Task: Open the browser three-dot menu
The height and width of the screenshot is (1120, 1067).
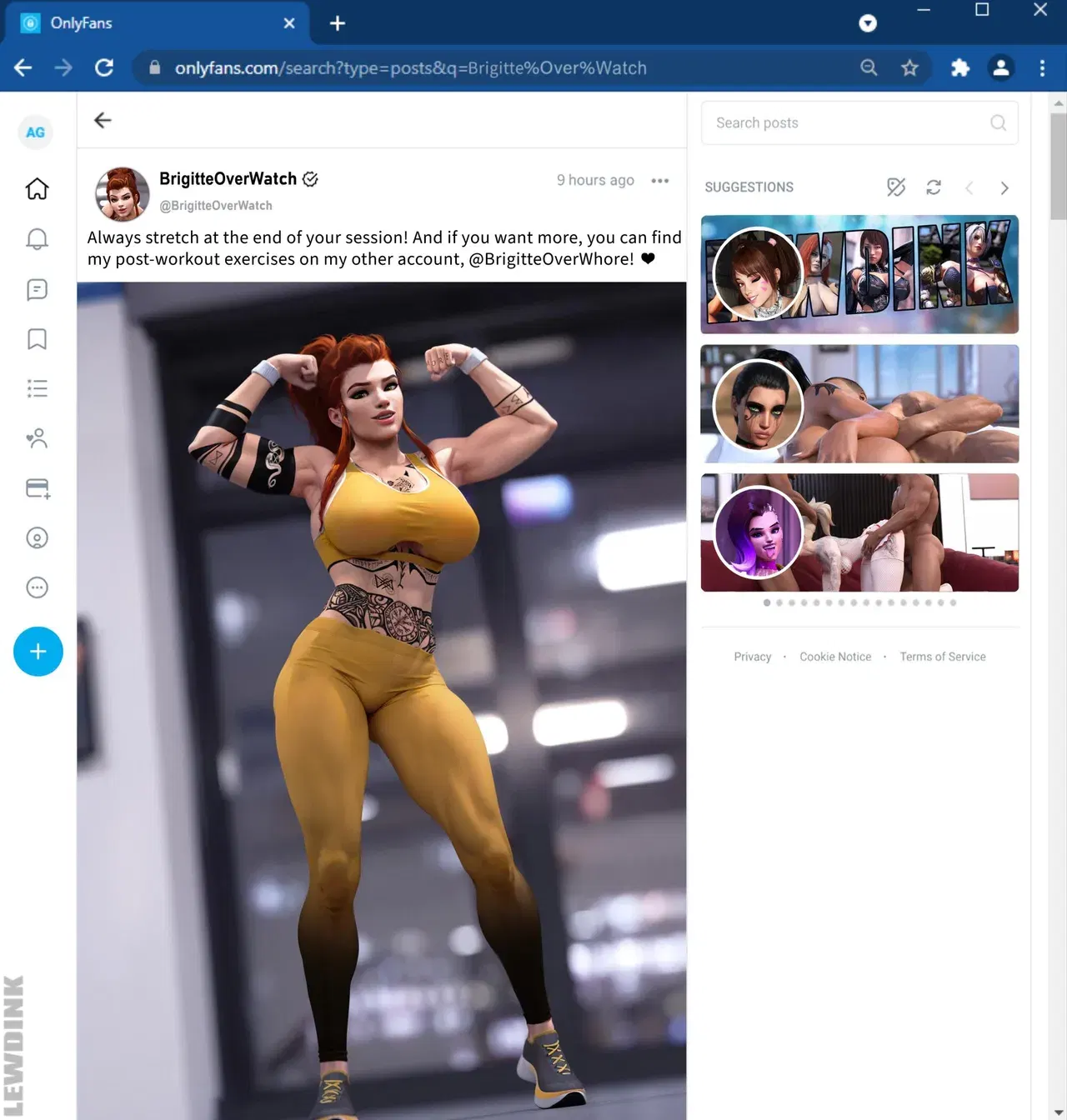Action: click(1042, 67)
